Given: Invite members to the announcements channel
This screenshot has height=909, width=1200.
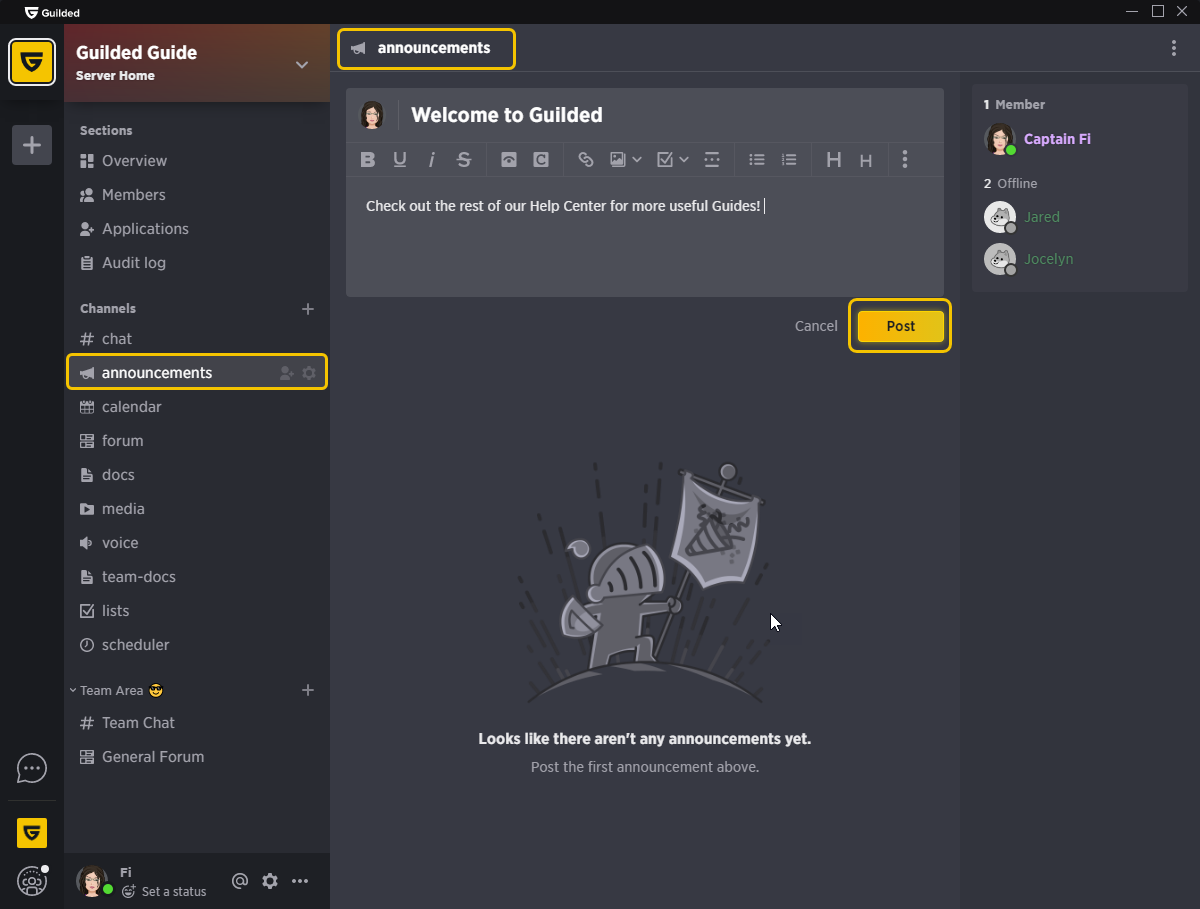Looking at the screenshot, I should click(x=287, y=373).
